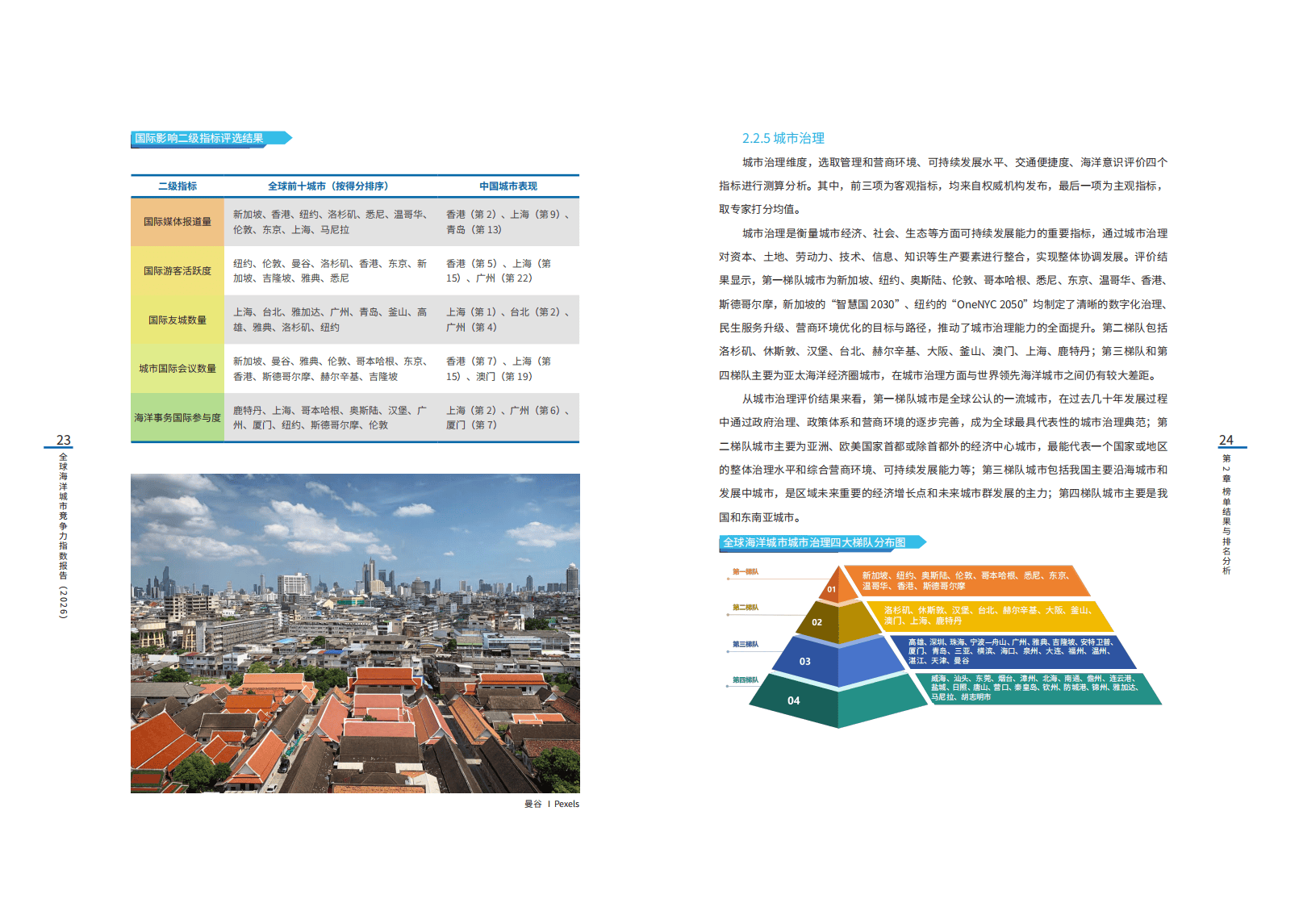This screenshot has width=1299, height=924.
Task: Click pyramid label 第四梯队
Action: pos(746,680)
